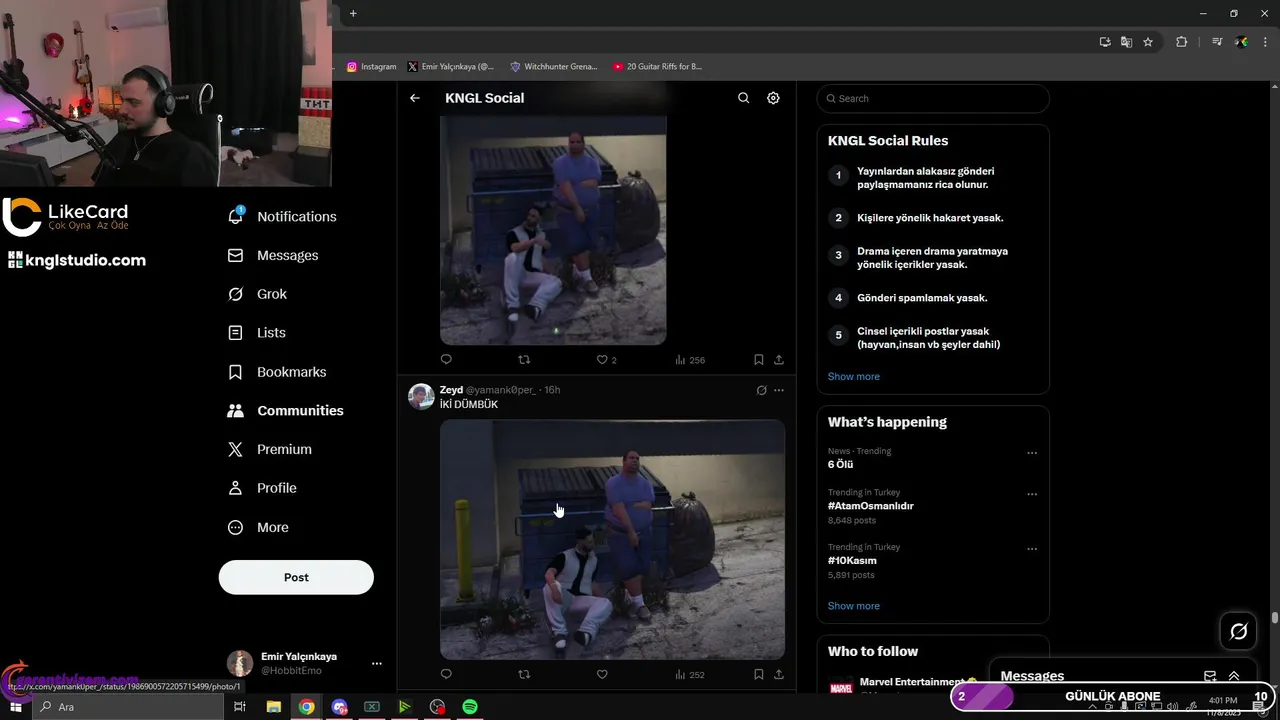This screenshot has width=1280, height=720.
Task: Bookmark this page with the star
Action: pyautogui.click(x=1148, y=42)
